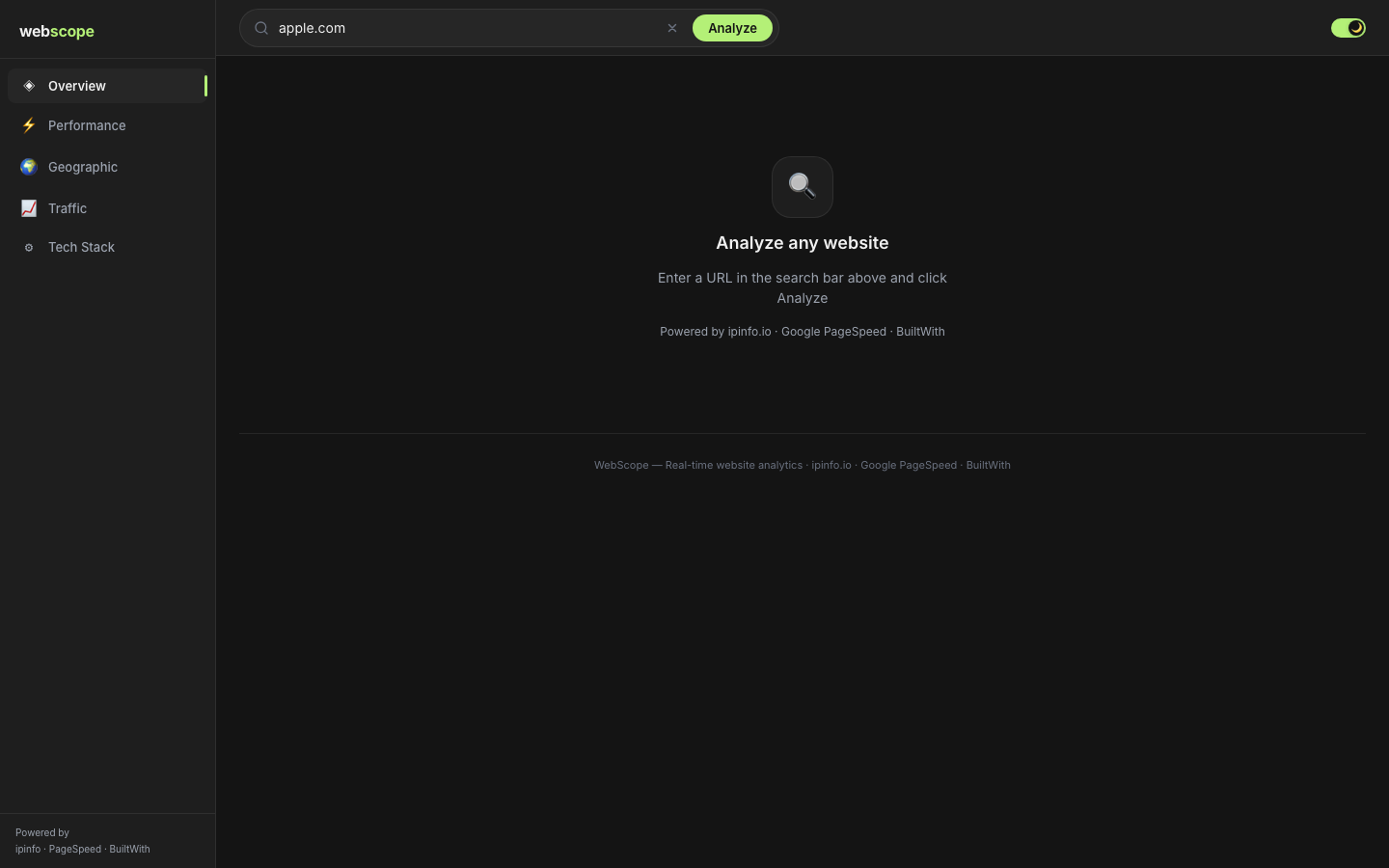The image size is (1389, 868).
Task: Click the Performance lightning bolt icon
Action: tap(29, 125)
